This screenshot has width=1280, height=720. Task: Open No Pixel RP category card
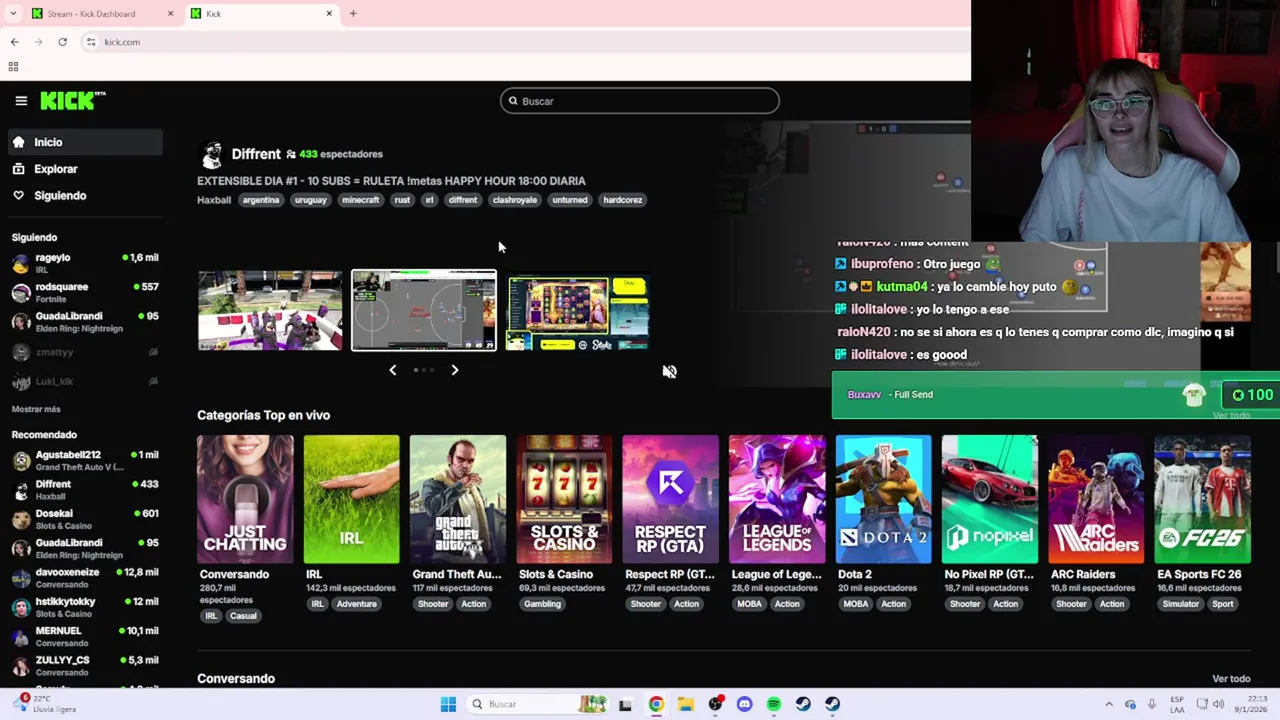point(989,499)
